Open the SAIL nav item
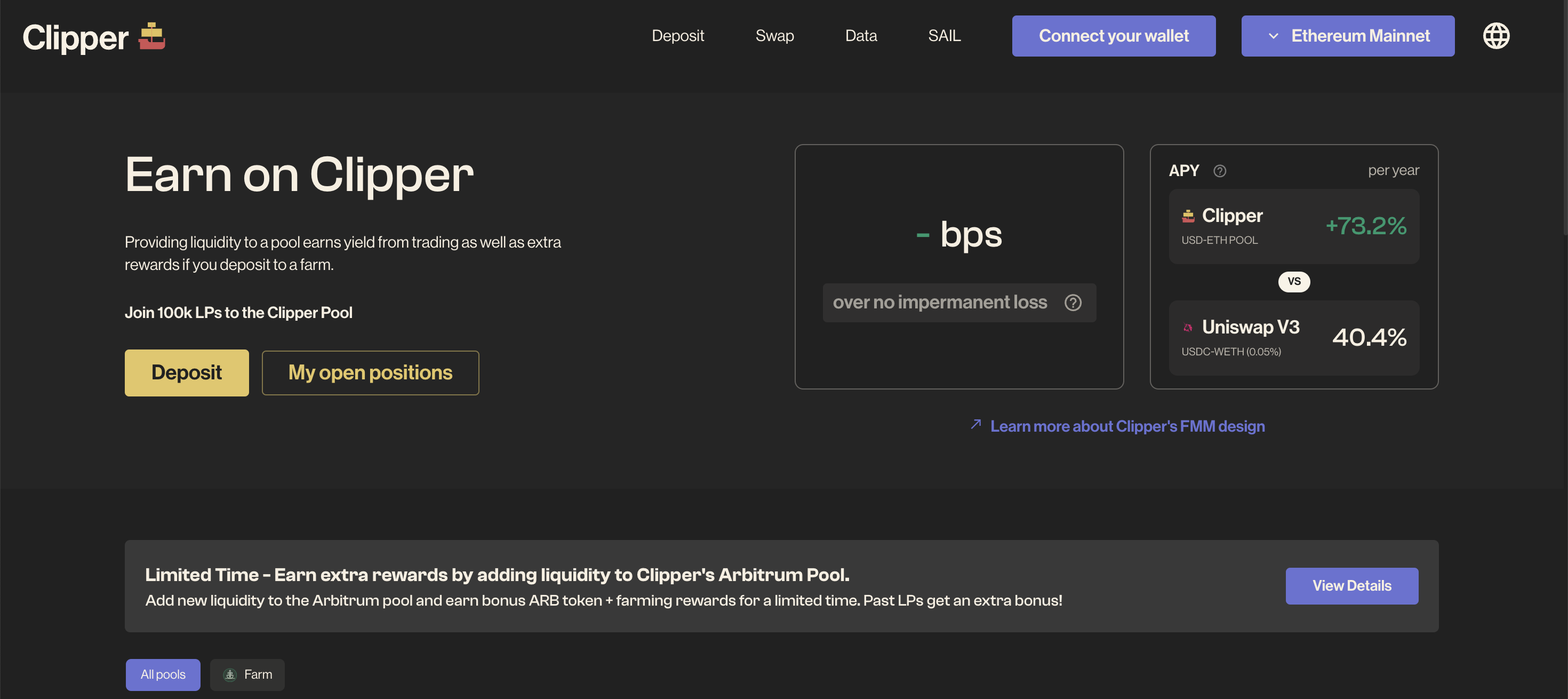Screen dimensions: 1568x699 944,36
